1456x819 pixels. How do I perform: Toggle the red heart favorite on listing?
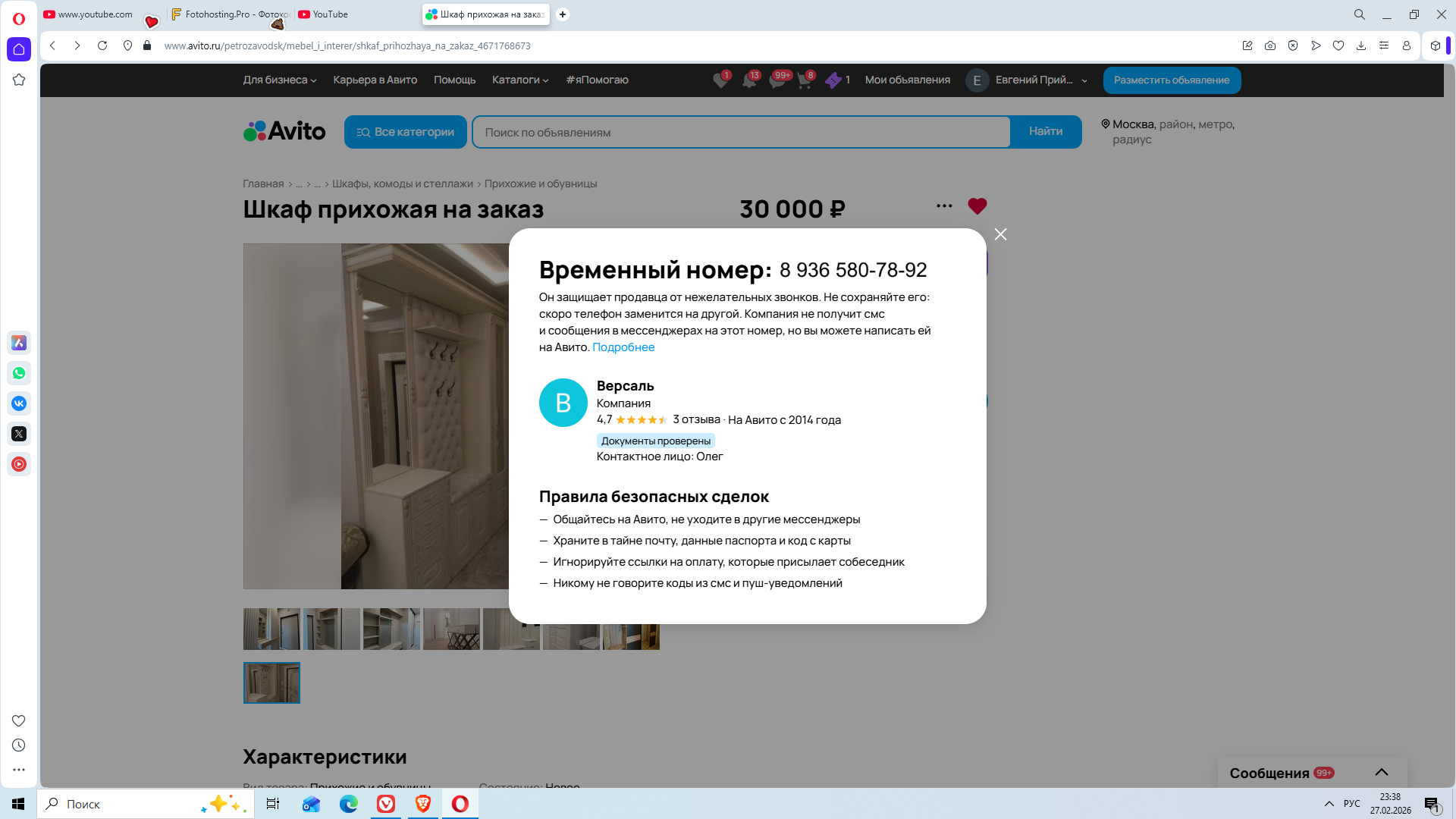(x=977, y=206)
